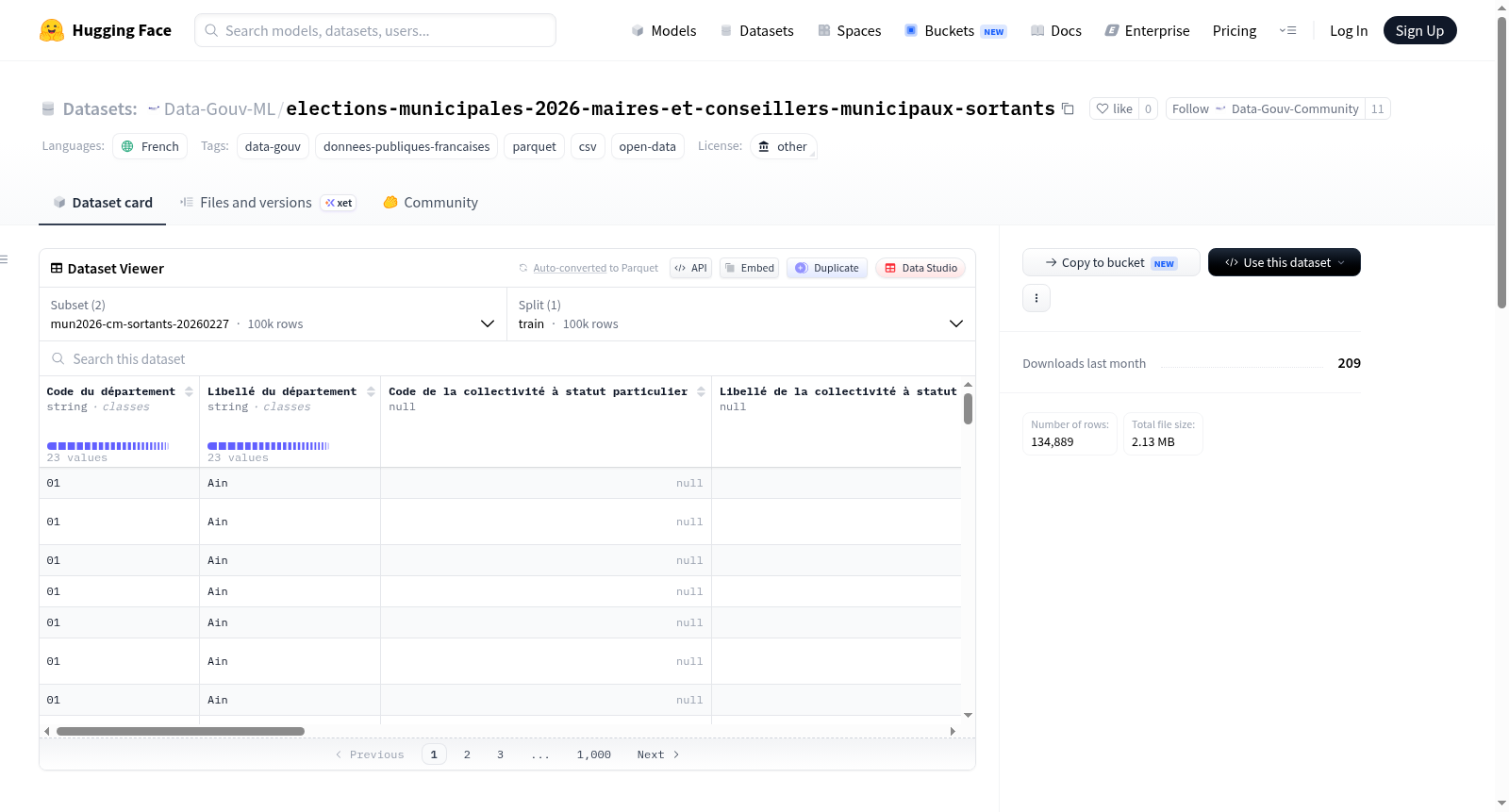Click the navigation overflow menu icon
The width and height of the screenshot is (1509, 812).
pos(1287,30)
